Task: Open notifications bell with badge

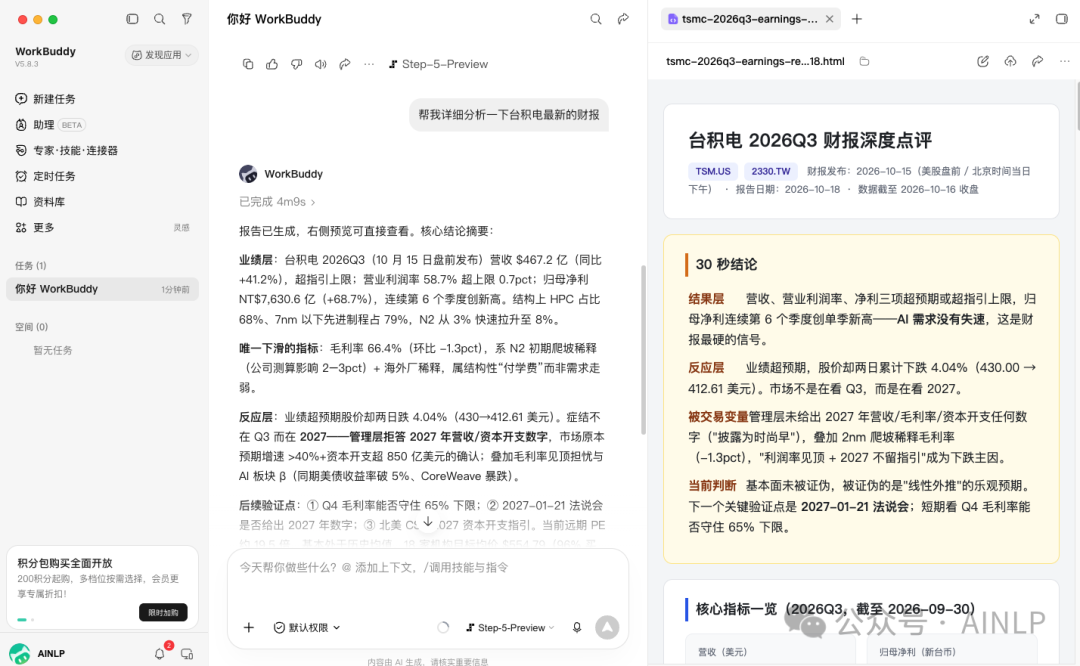Action: [x=160, y=653]
